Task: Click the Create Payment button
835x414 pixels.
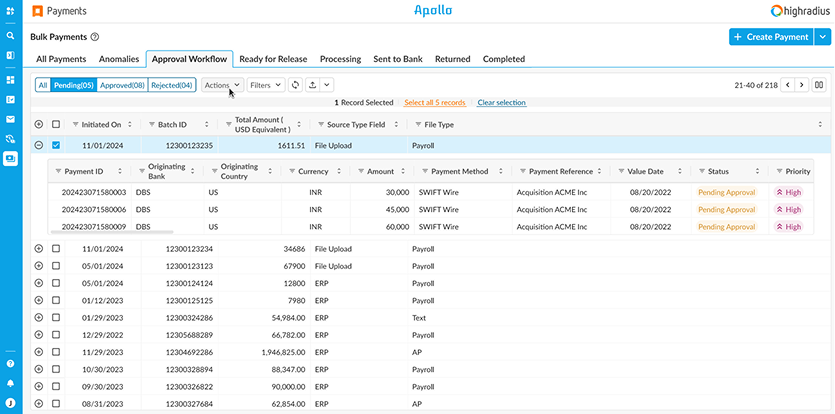Action: tap(771, 37)
